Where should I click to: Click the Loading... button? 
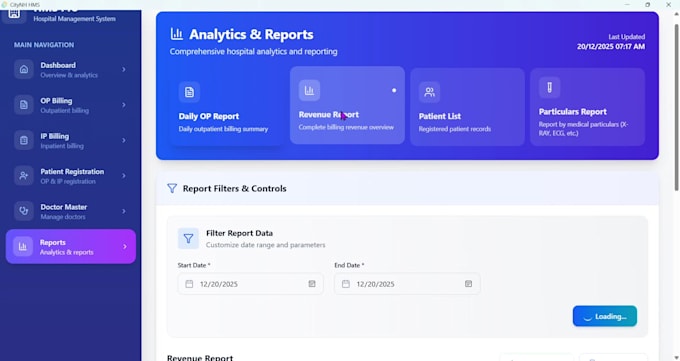click(605, 316)
